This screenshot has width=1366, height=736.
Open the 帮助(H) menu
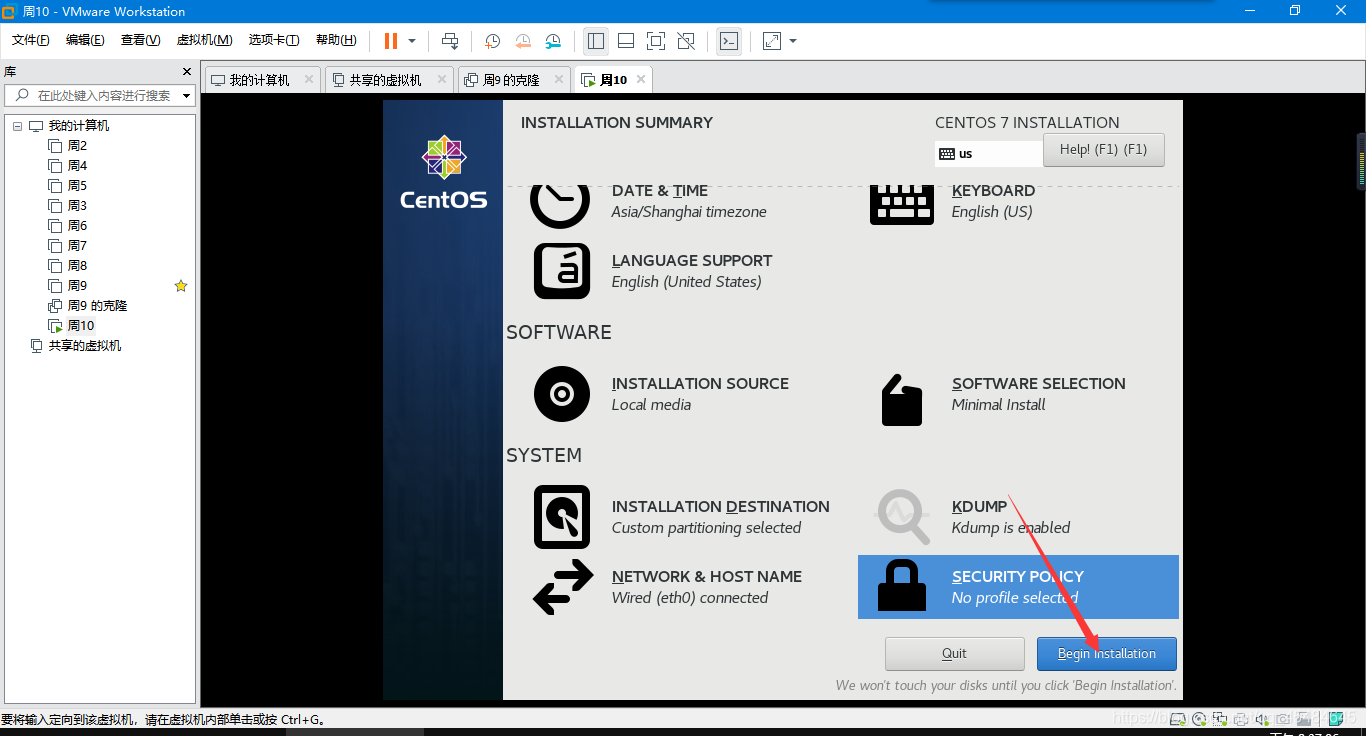(336, 40)
